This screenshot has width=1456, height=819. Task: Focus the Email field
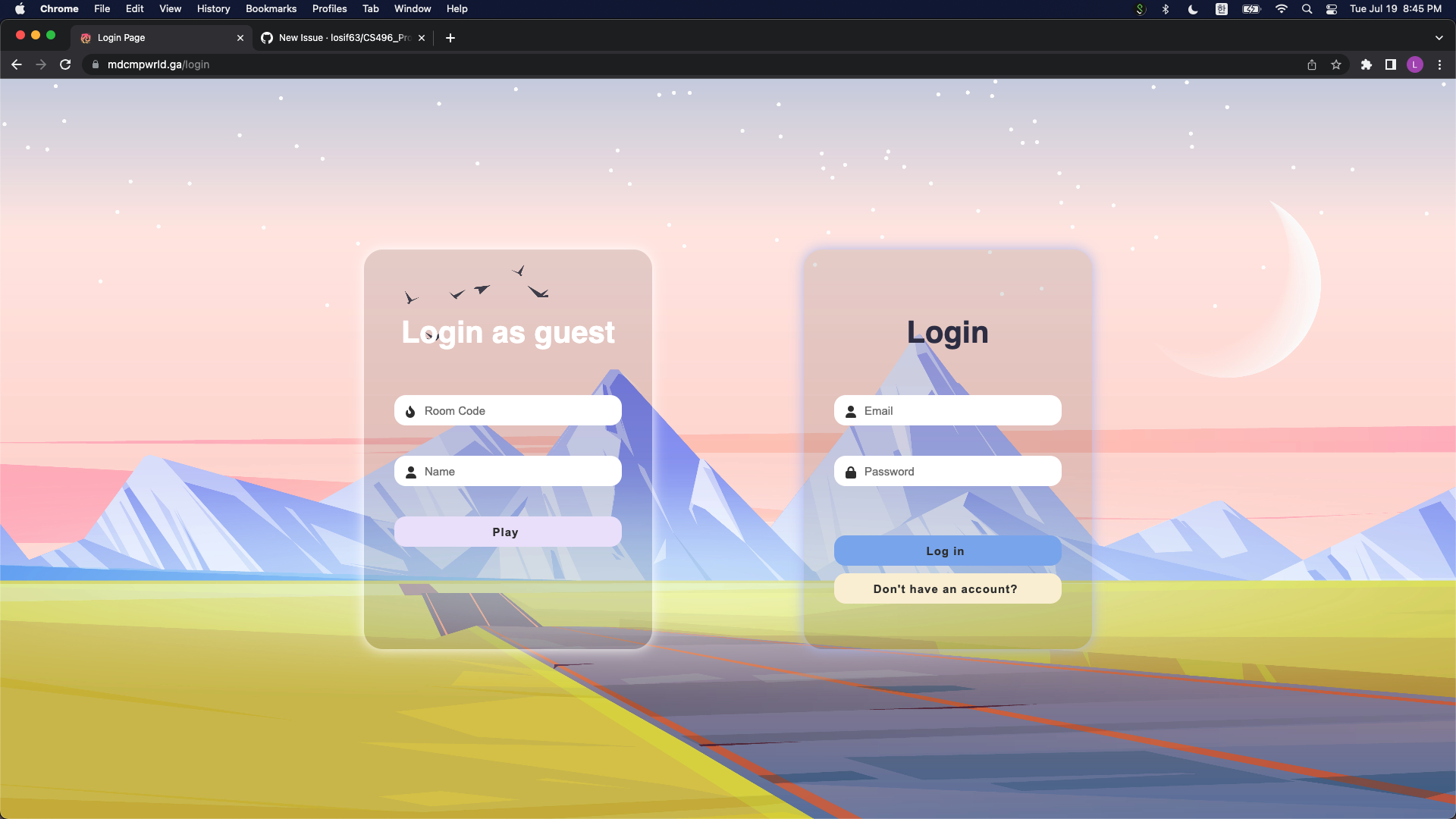click(947, 410)
